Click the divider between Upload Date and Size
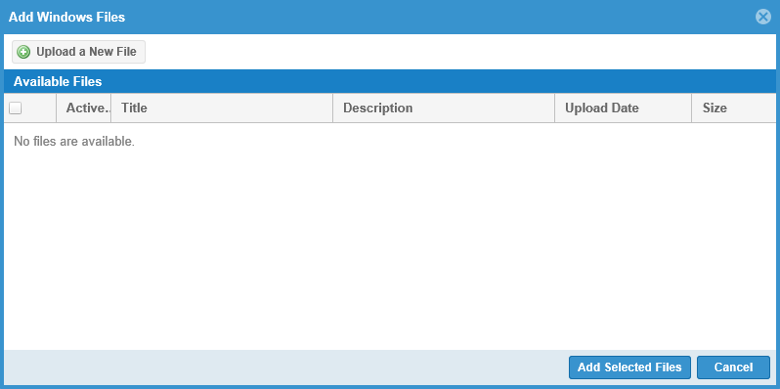The image size is (780, 389). [692, 108]
